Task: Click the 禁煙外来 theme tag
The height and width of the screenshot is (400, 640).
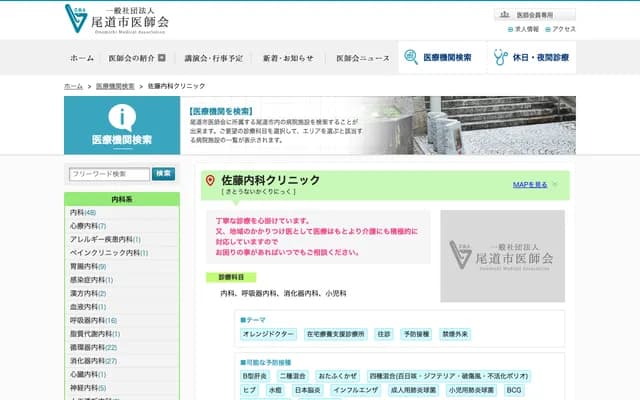Action: pos(455,334)
